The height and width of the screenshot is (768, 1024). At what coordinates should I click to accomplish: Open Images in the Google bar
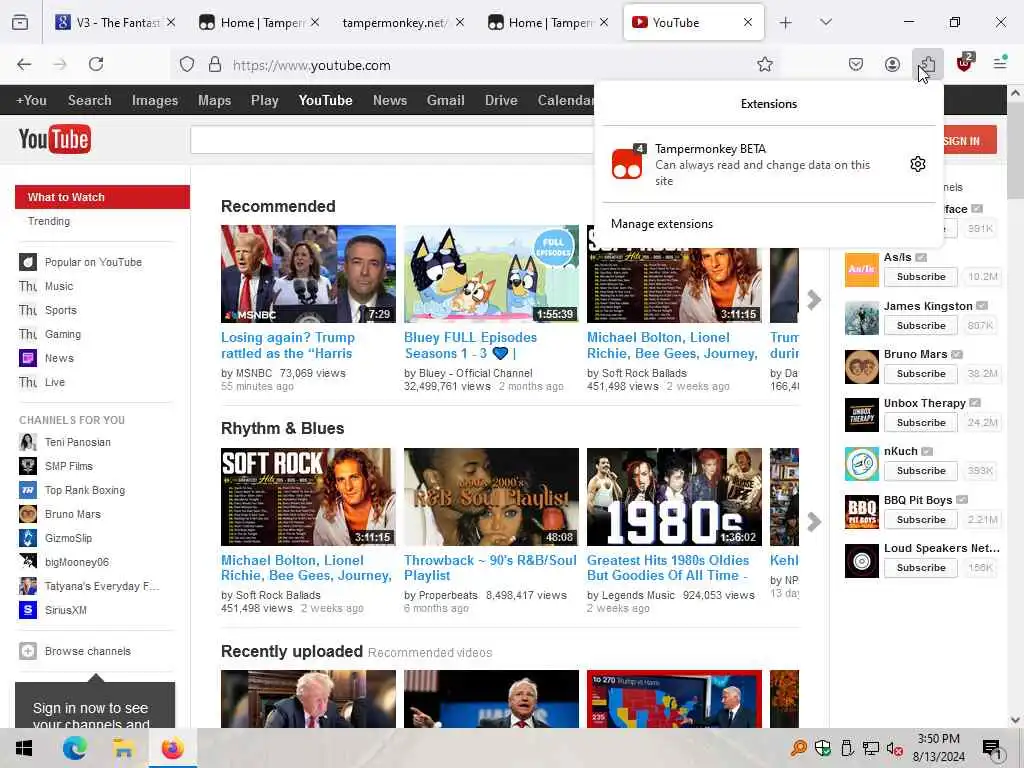[155, 101]
